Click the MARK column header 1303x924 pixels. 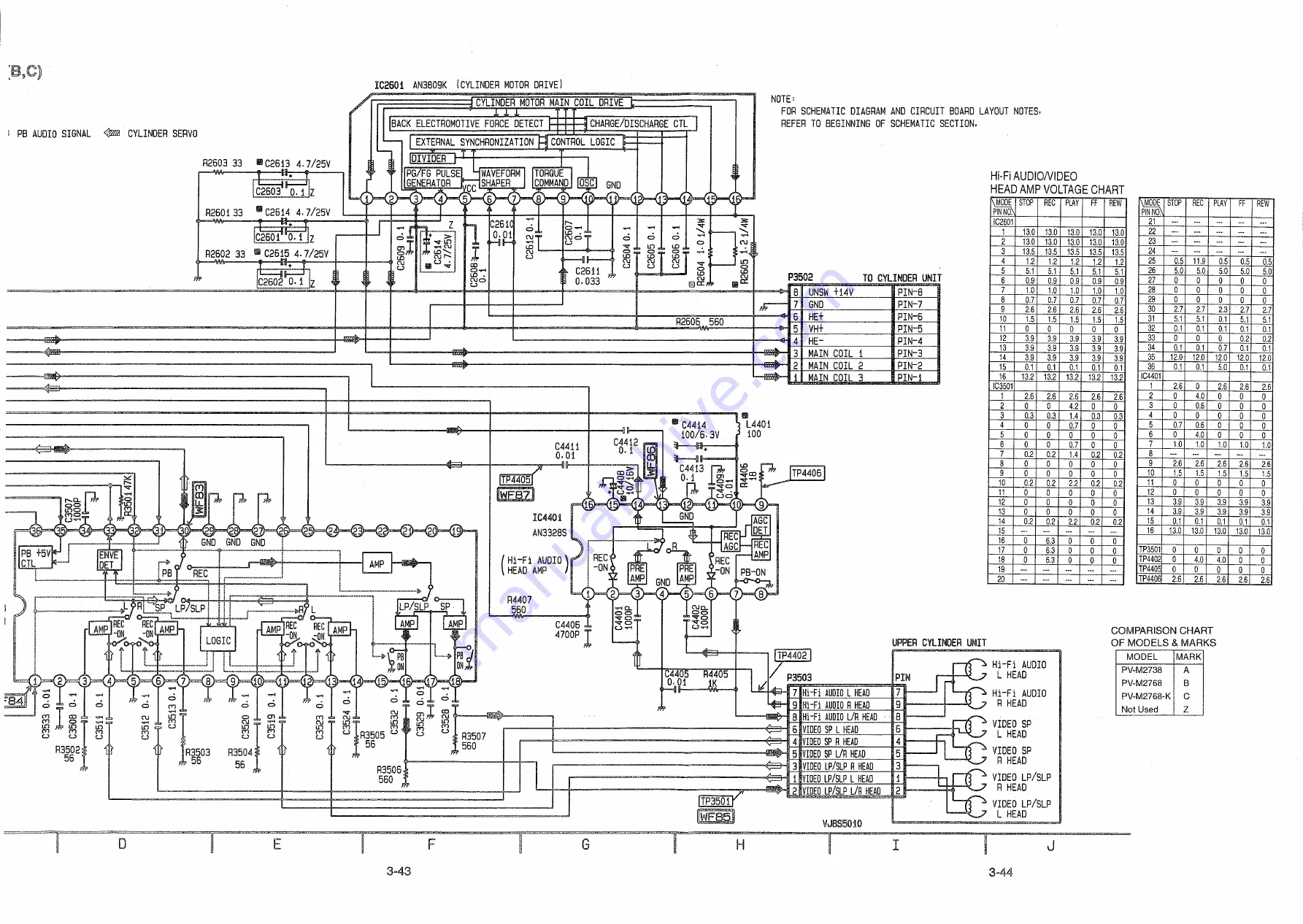(x=1188, y=657)
